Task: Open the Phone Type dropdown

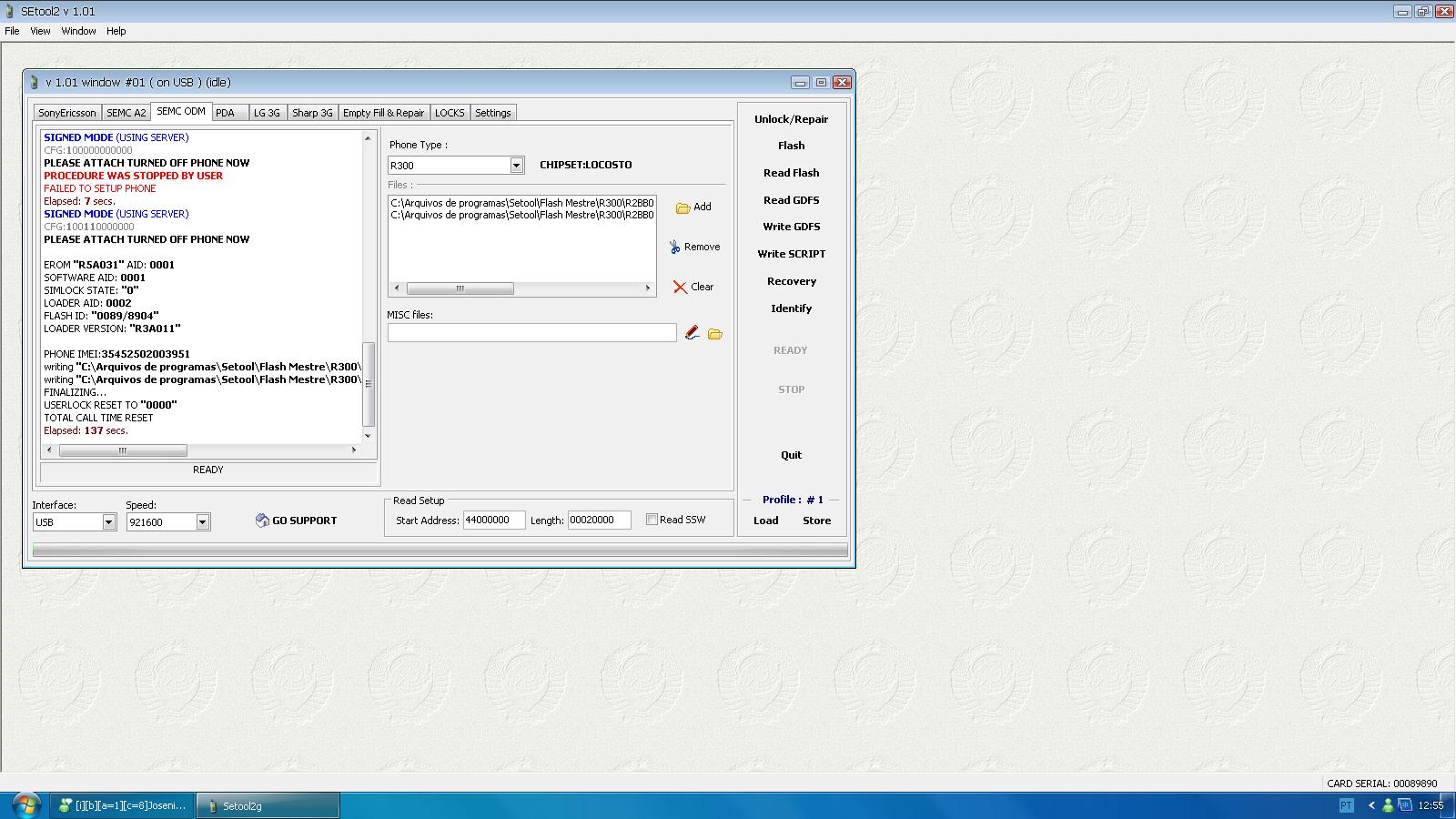Action: (x=516, y=165)
